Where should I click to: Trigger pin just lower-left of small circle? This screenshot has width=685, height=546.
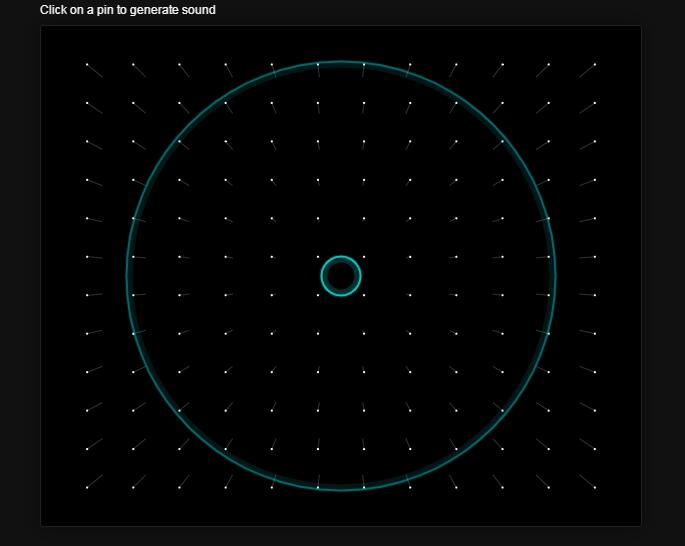(x=318, y=295)
